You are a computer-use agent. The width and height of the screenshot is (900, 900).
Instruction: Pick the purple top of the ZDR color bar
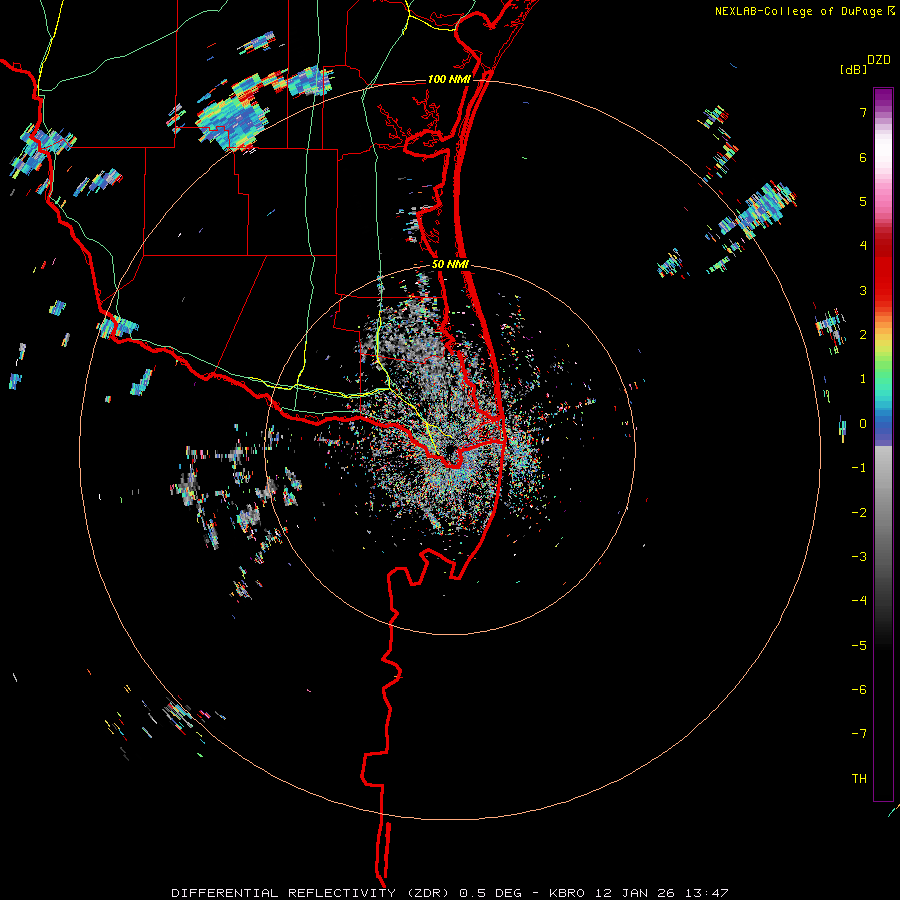pyautogui.click(x=883, y=98)
